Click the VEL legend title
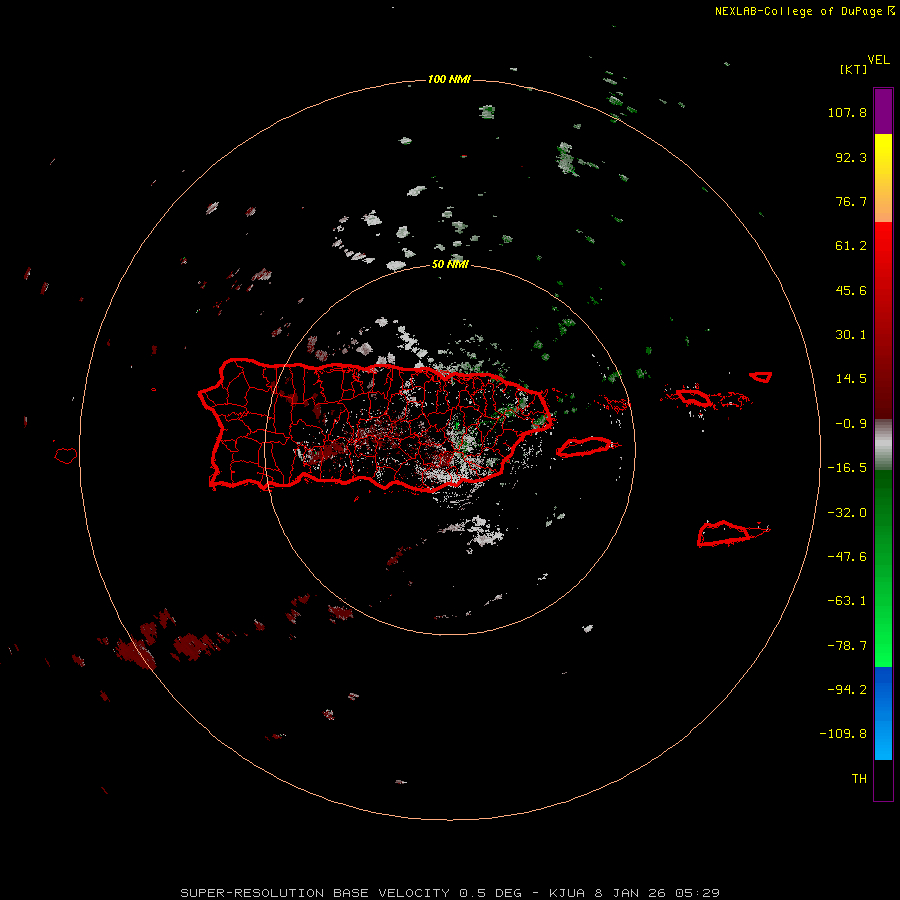Screen dimensions: 900x900 [878, 60]
